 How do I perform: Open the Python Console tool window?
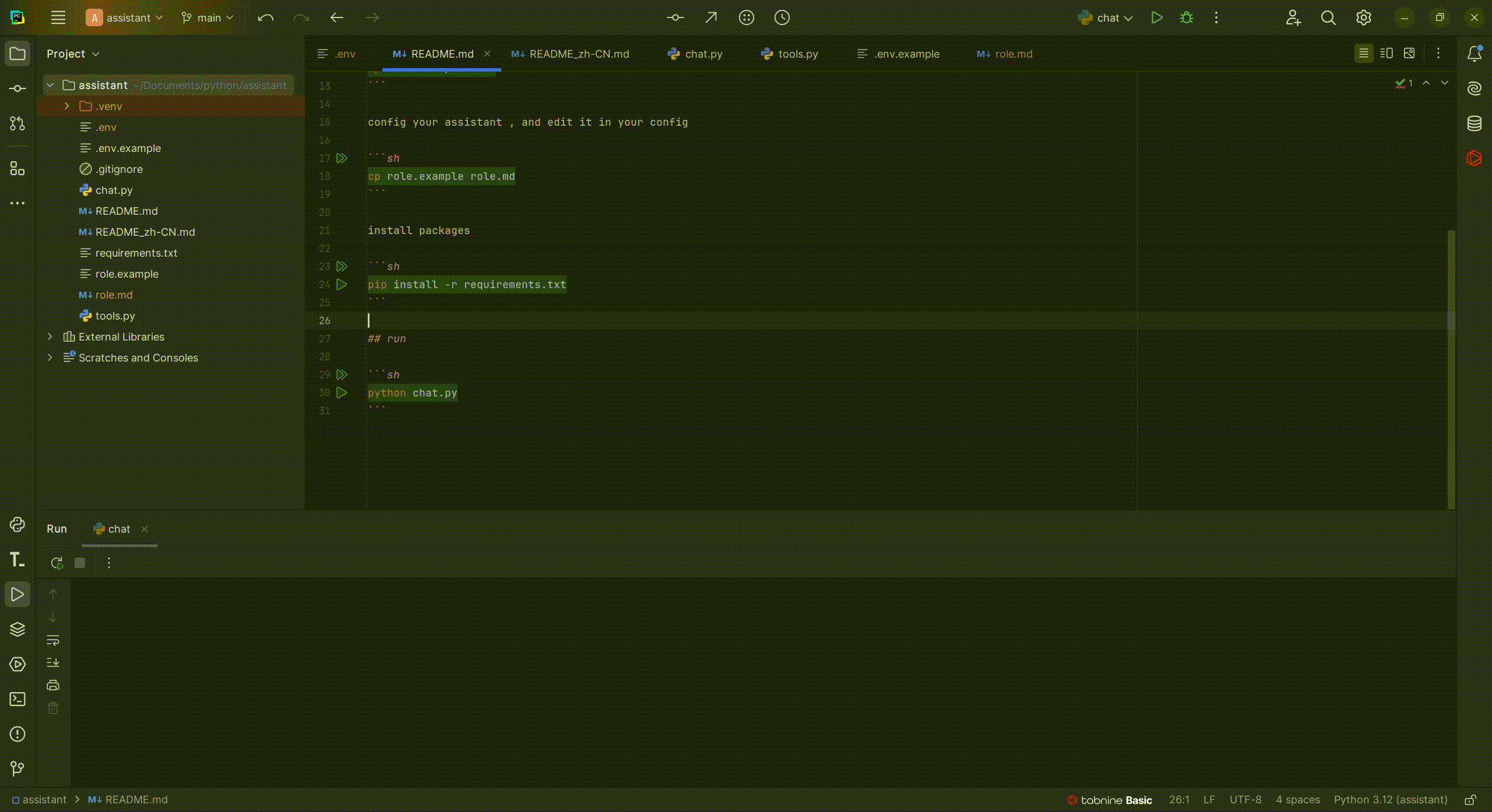pos(17,525)
